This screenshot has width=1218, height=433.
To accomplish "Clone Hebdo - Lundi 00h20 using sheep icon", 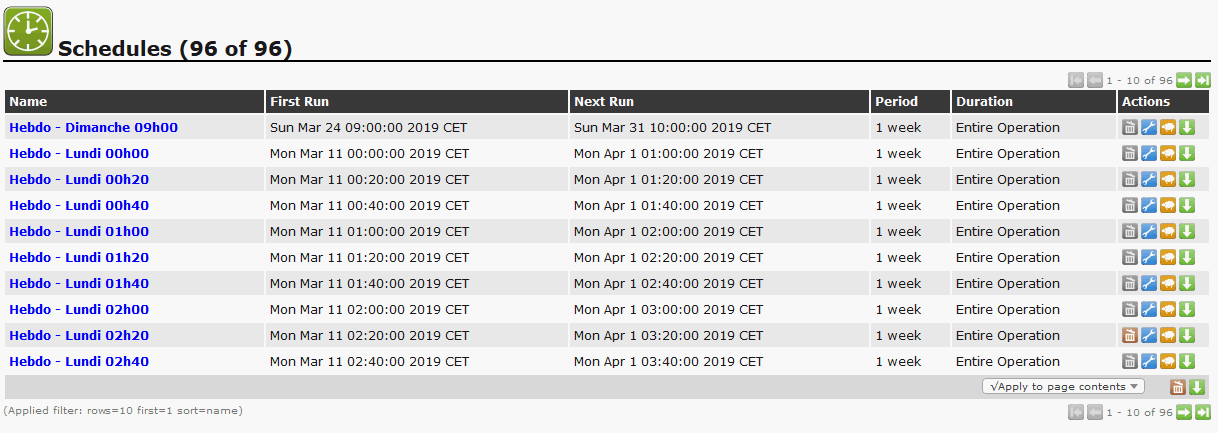I will [1168, 180].
